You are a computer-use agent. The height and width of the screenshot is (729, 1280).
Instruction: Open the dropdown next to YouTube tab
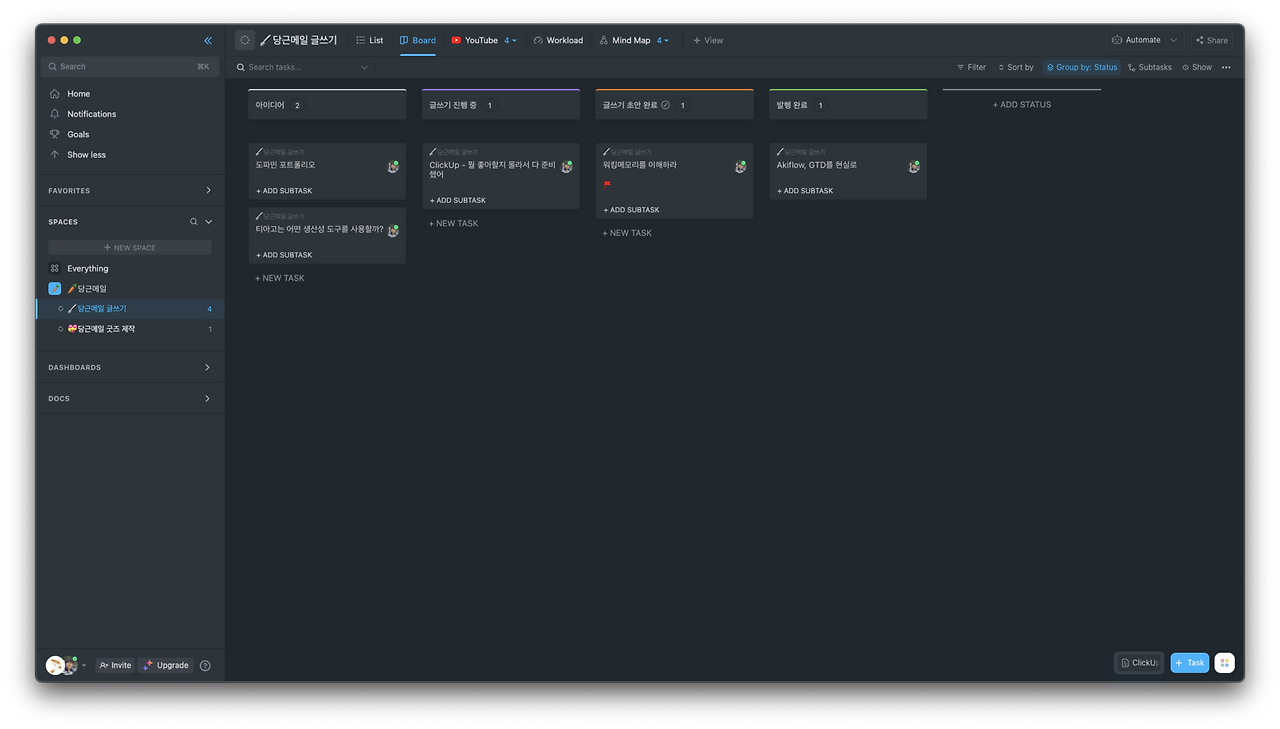tap(510, 41)
